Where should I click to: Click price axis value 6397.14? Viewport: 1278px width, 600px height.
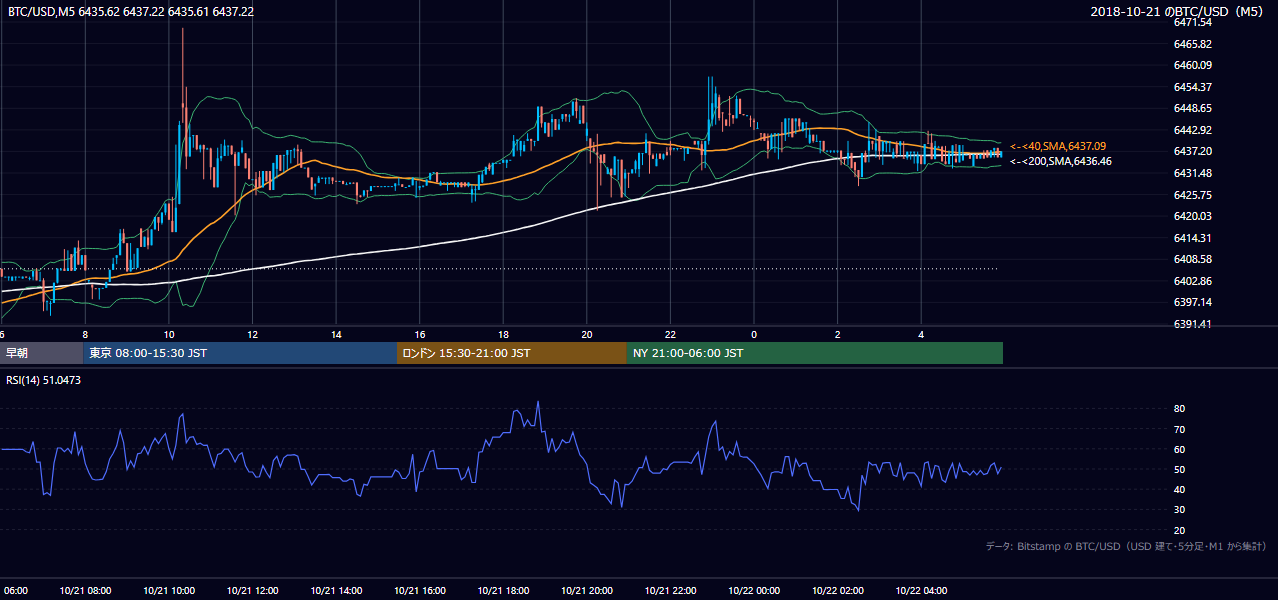[x=1193, y=302]
